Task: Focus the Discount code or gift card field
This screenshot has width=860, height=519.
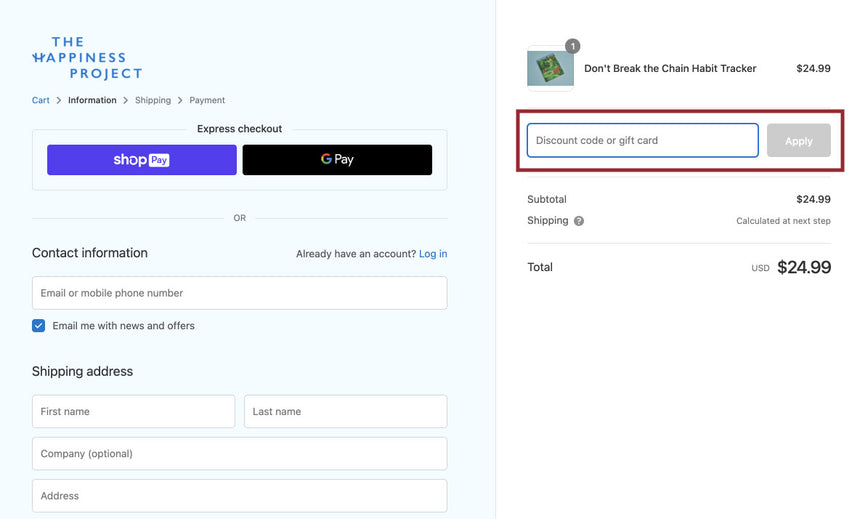Action: tap(643, 140)
